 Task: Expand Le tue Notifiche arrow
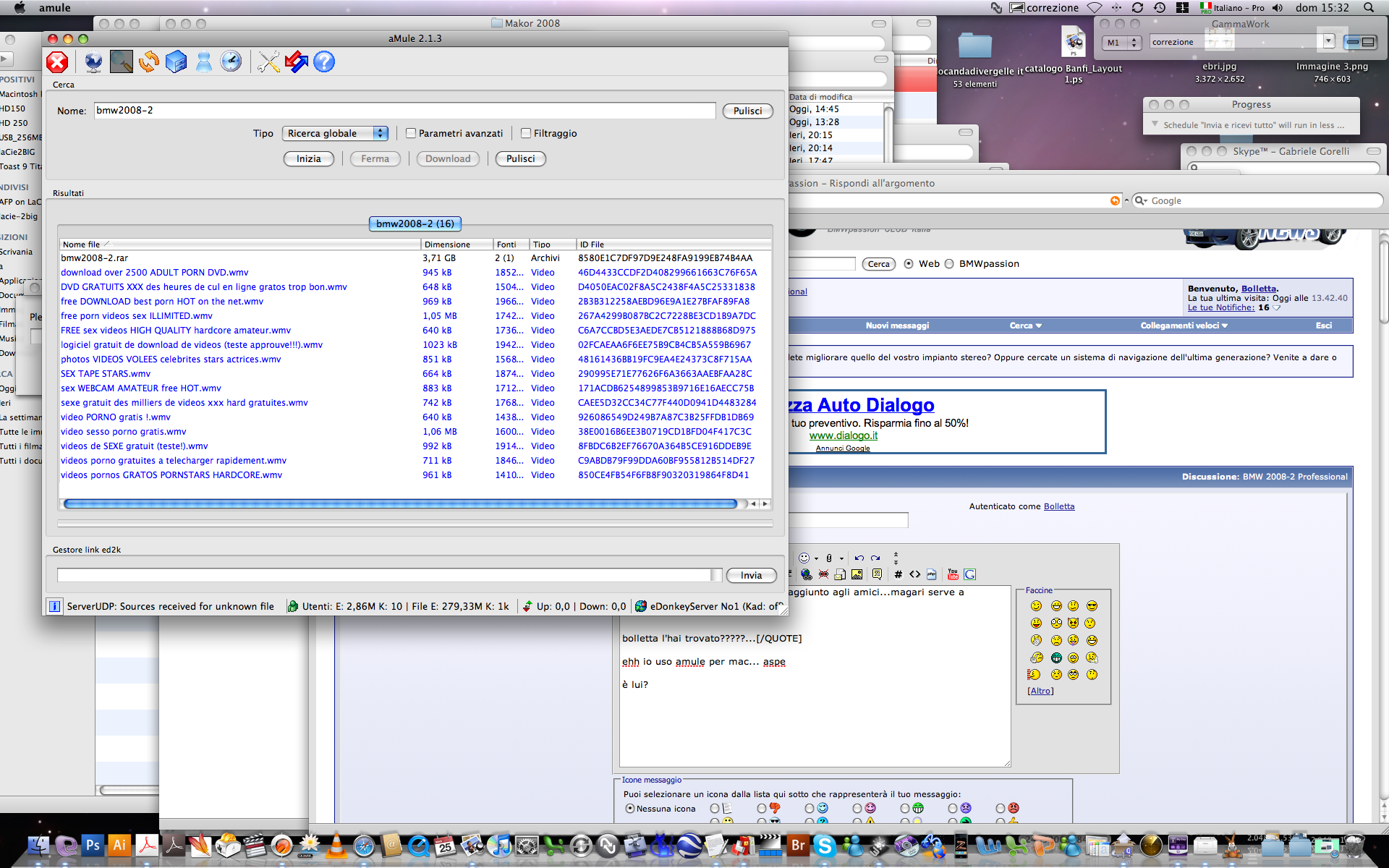1277,307
